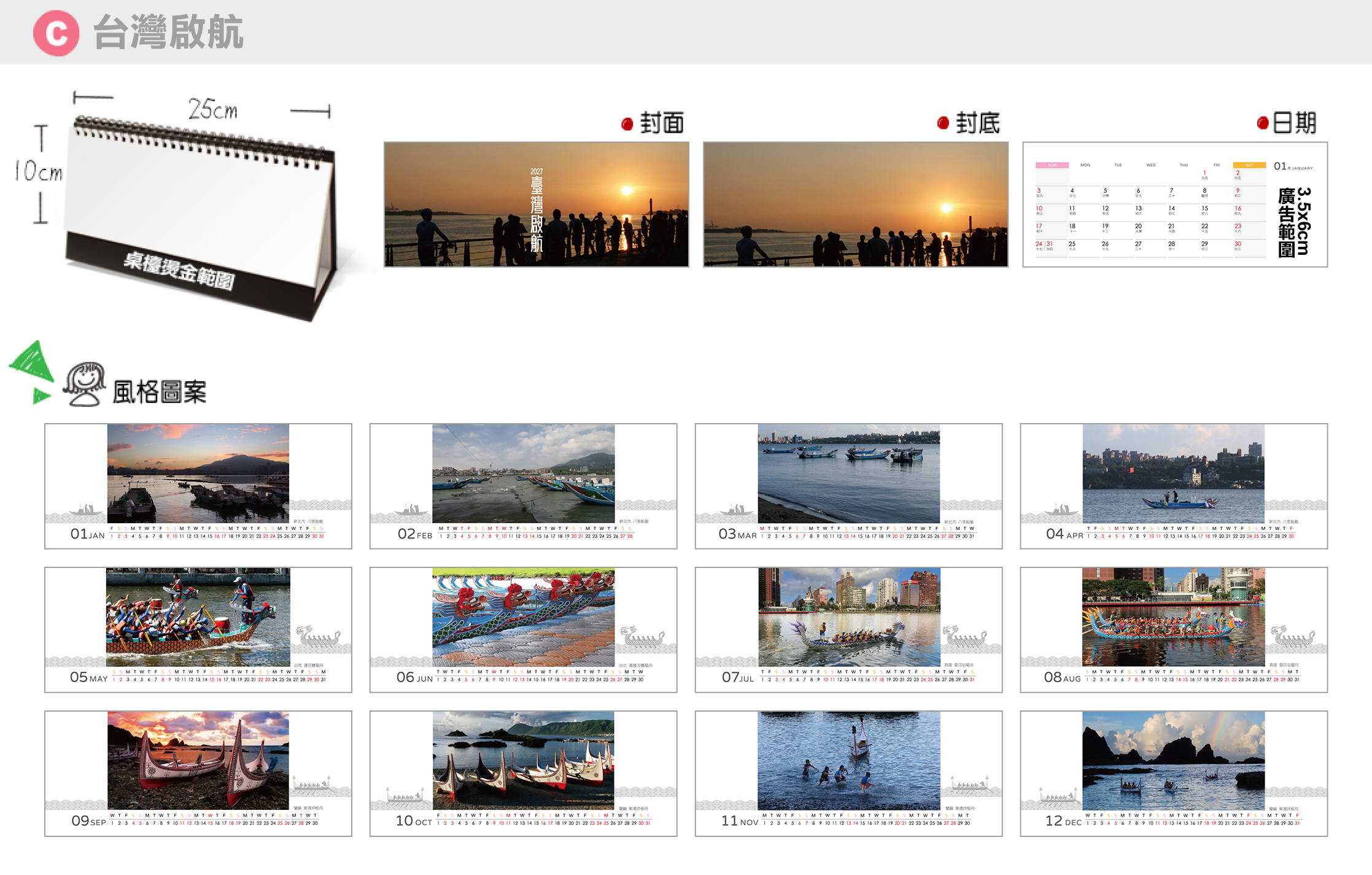Open the 12 DEC rocky coast rainbow page
1372x875 pixels.
[1174, 774]
